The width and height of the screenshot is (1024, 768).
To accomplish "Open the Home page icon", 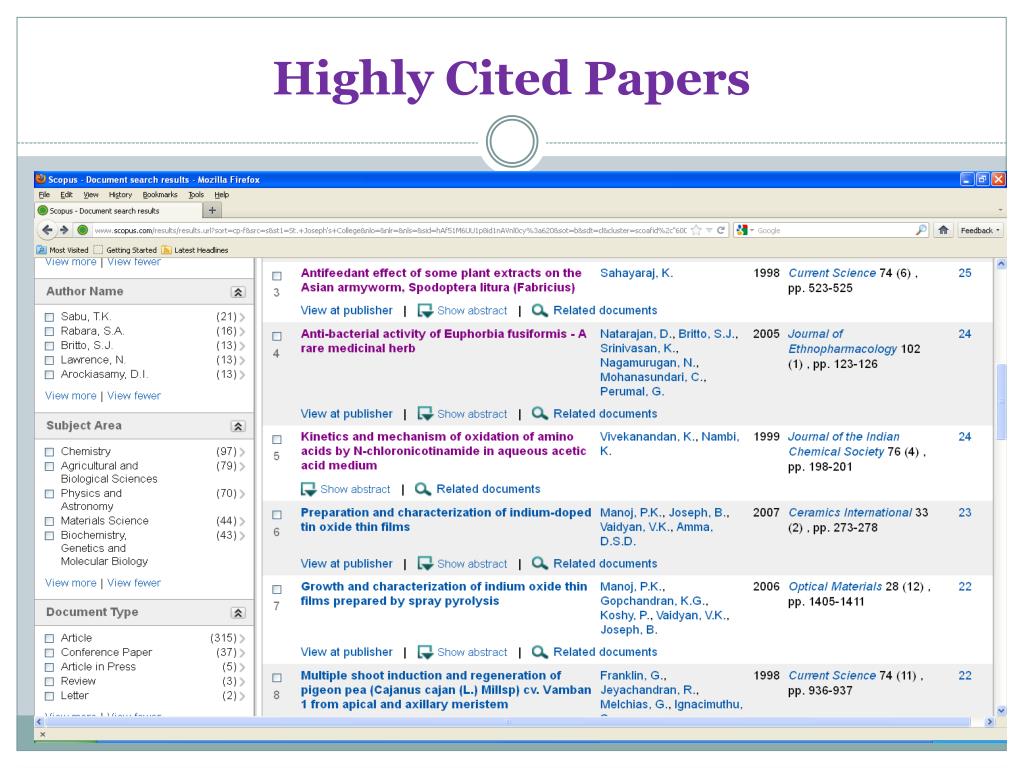I will (943, 230).
